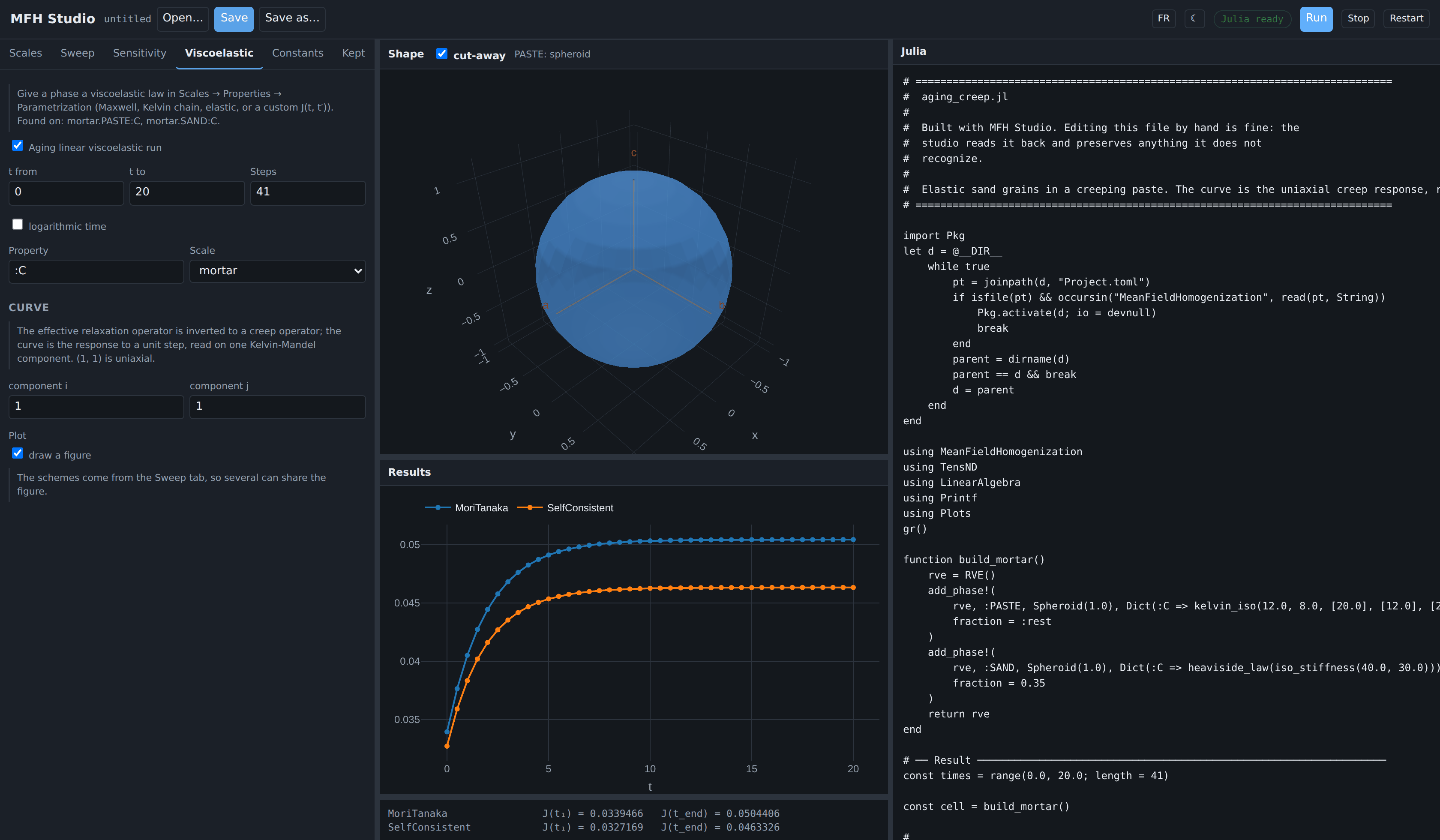The width and height of the screenshot is (1440, 840).
Task: Click 'PASTE: spheroid' label in Shape header
Action: point(552,54)
